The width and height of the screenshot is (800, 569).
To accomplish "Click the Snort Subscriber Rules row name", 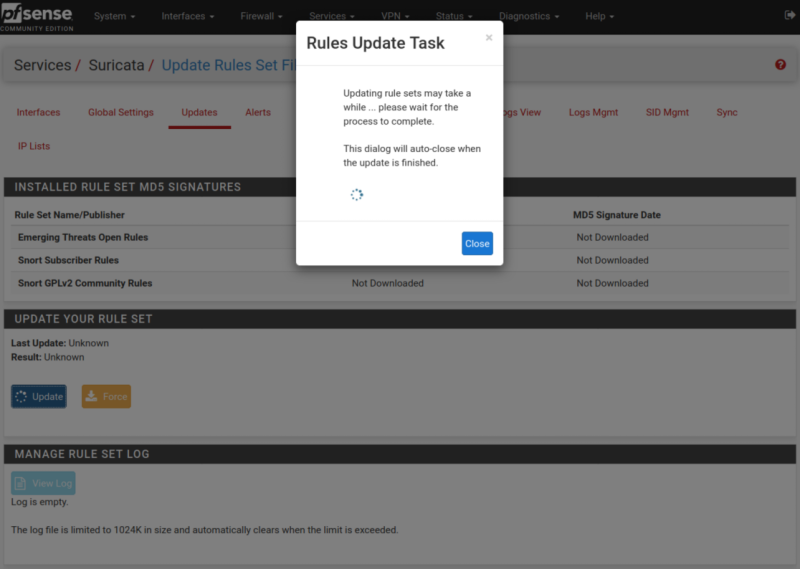I will (68, 260).
